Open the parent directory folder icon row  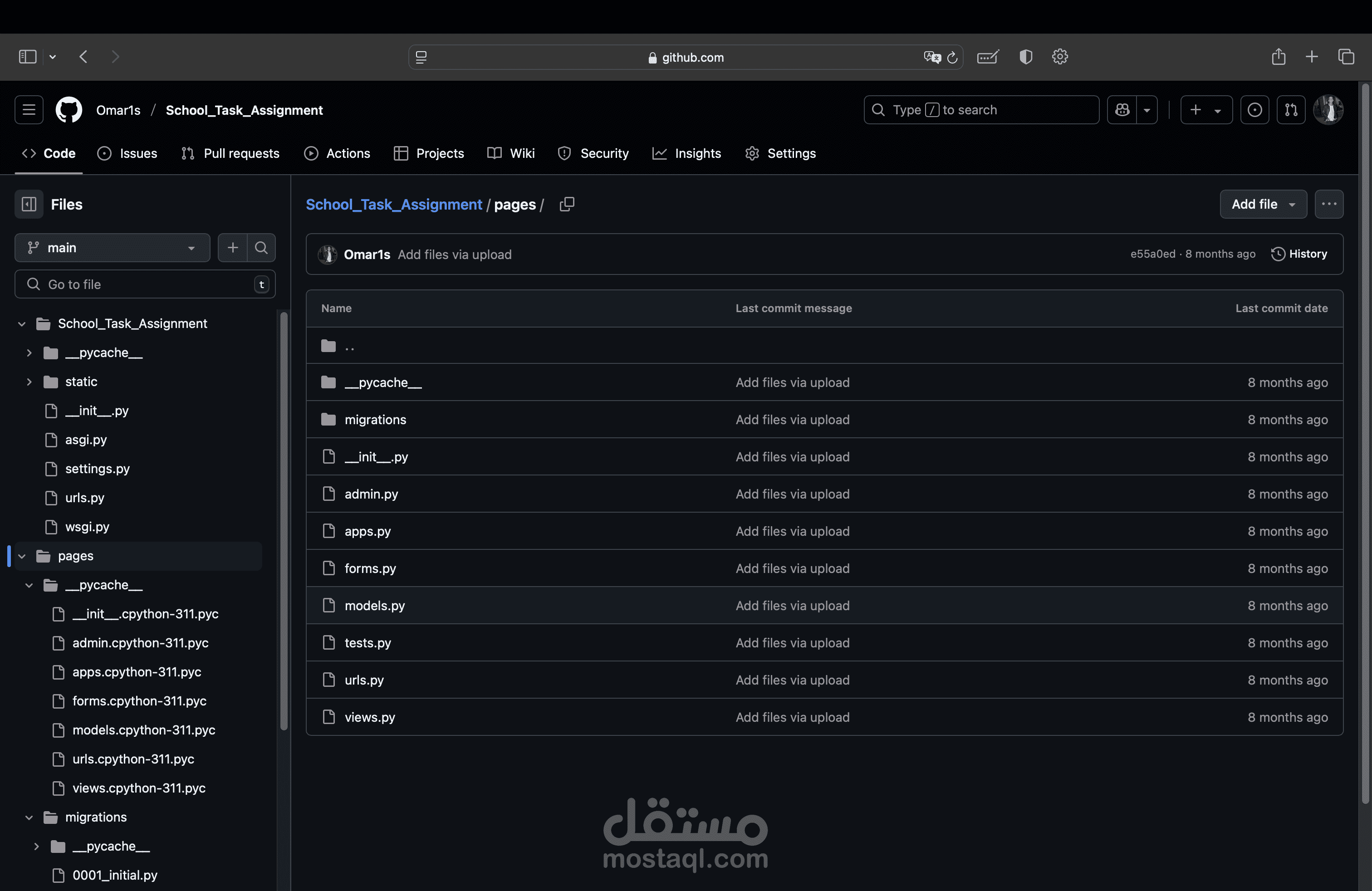coord(824,346)
